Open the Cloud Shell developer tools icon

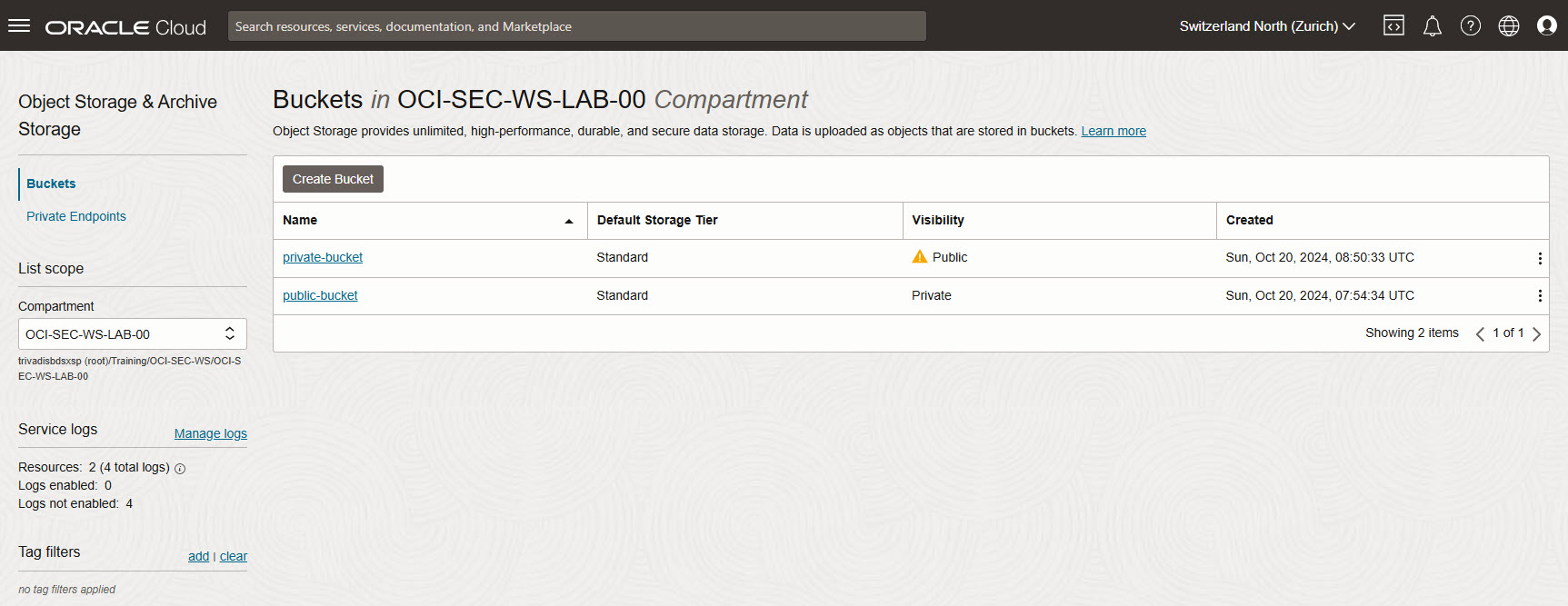[1393, 25]
